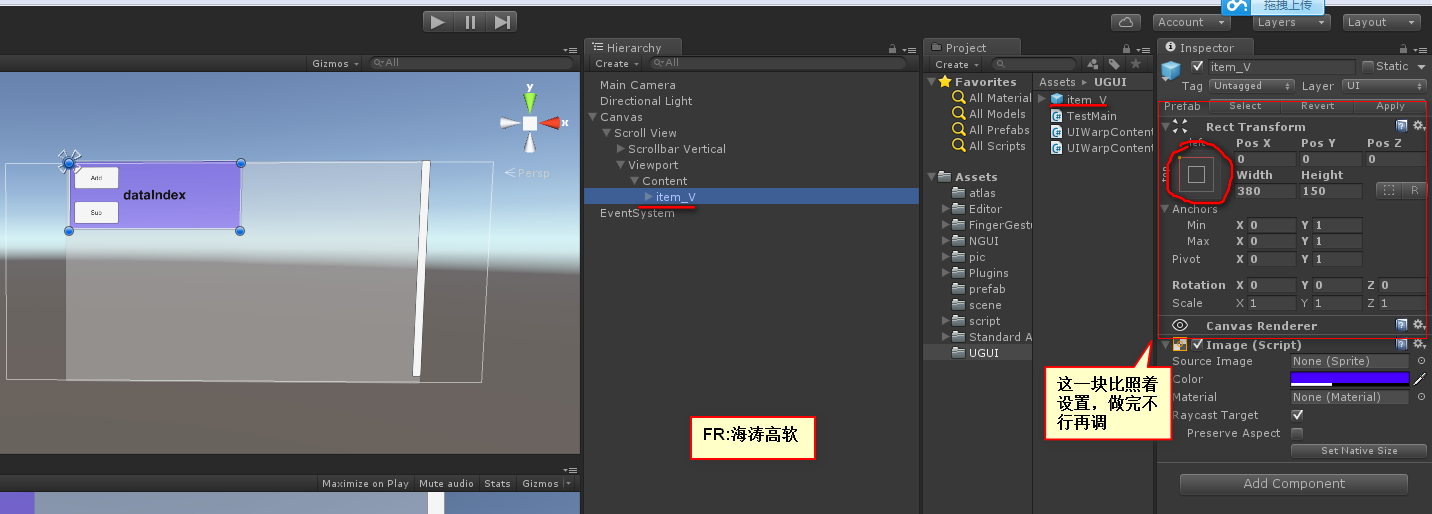Collapse the Canvas node in Hierarchy

click(593, 117)
